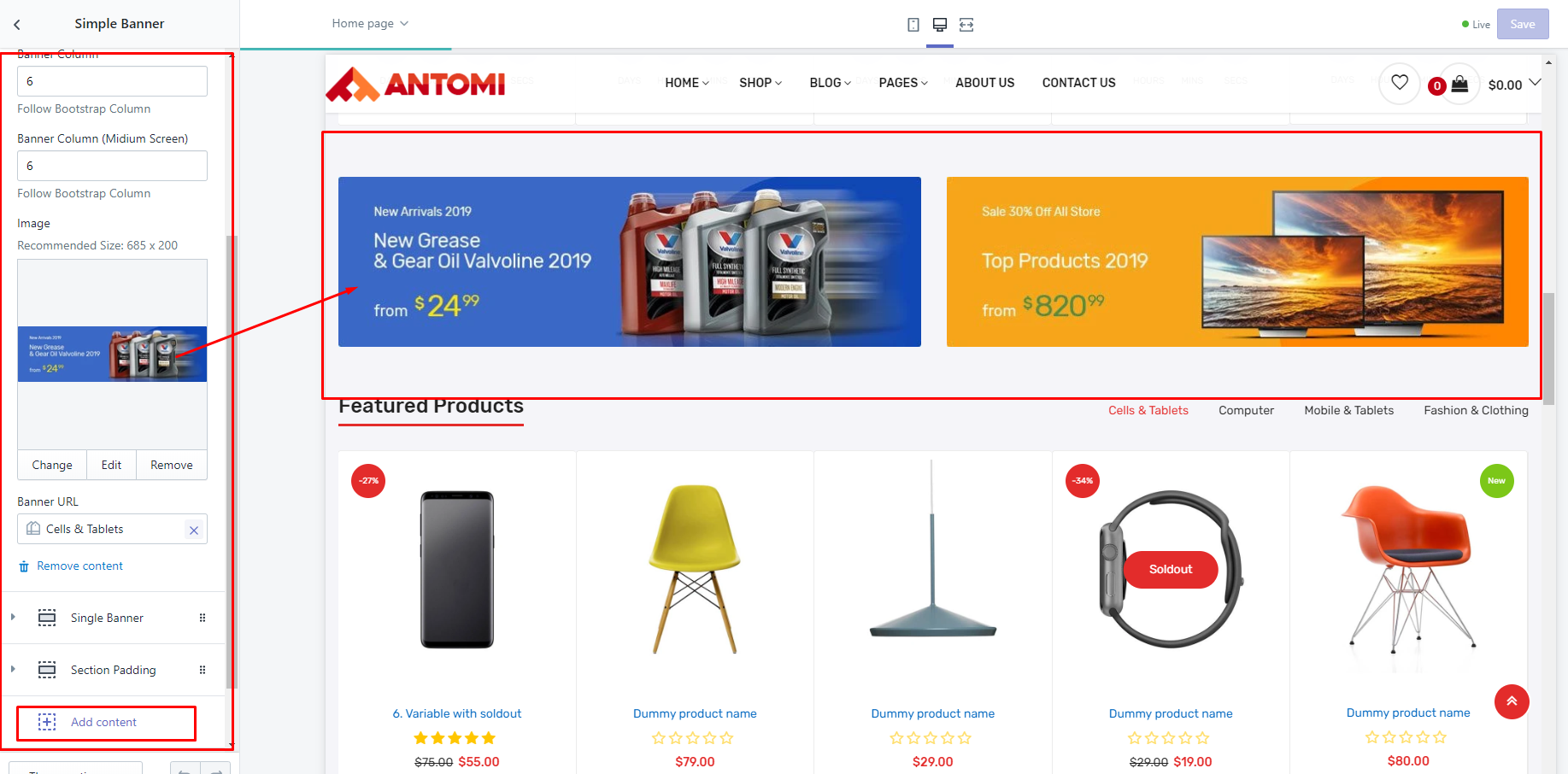This screenshot has height=774, width=1568.
Task: Clear the Cells & Tablets banner URL
Action: pos(194,530)
